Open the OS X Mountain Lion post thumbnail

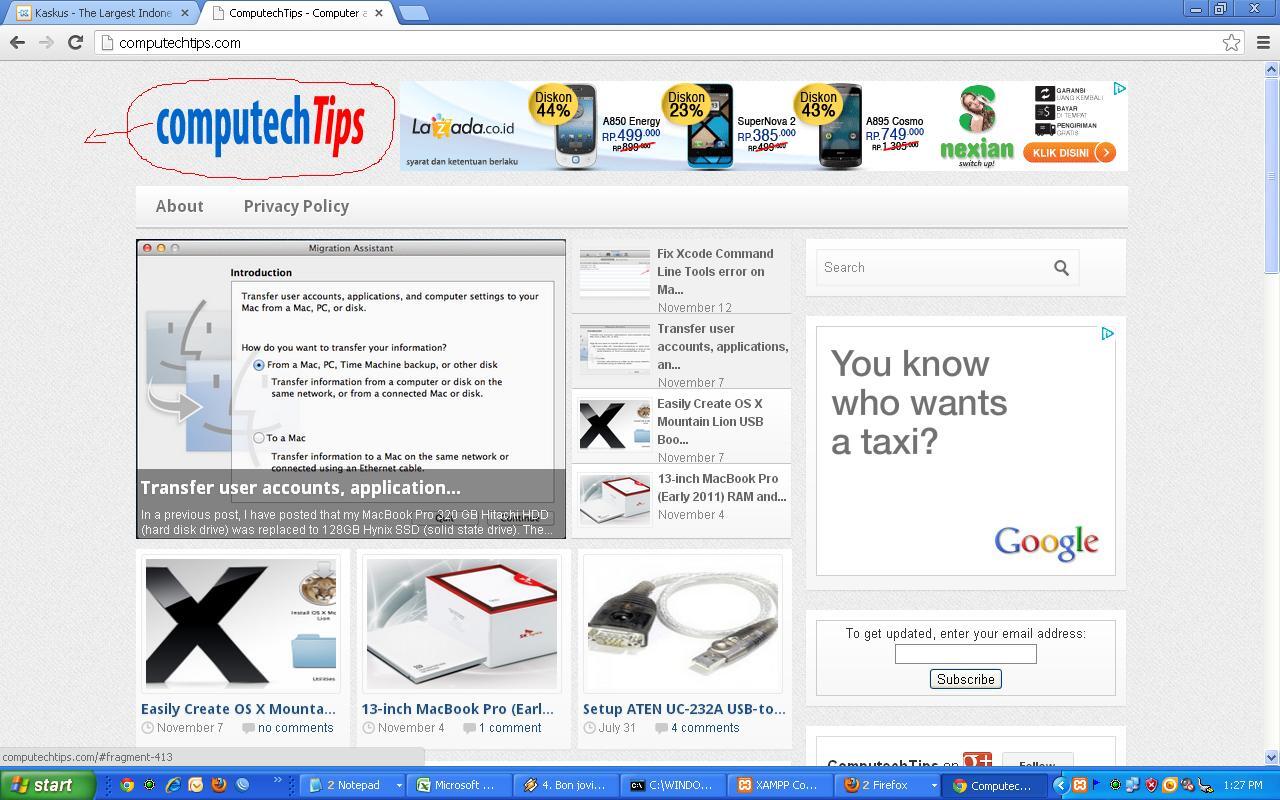[x=241, y=624]
